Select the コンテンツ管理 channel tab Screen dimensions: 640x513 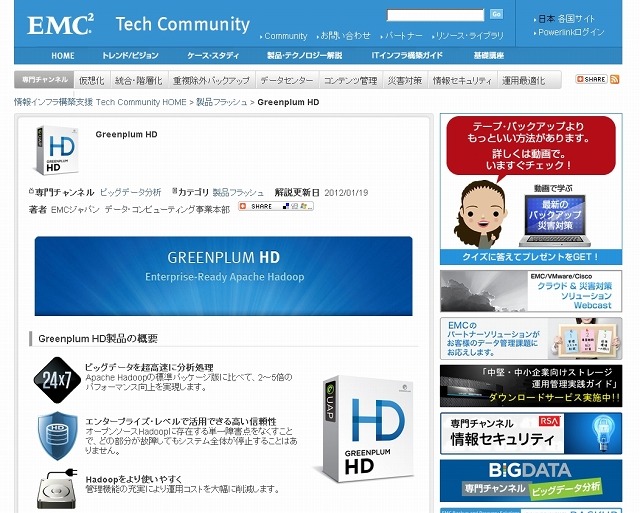(351, 80)
